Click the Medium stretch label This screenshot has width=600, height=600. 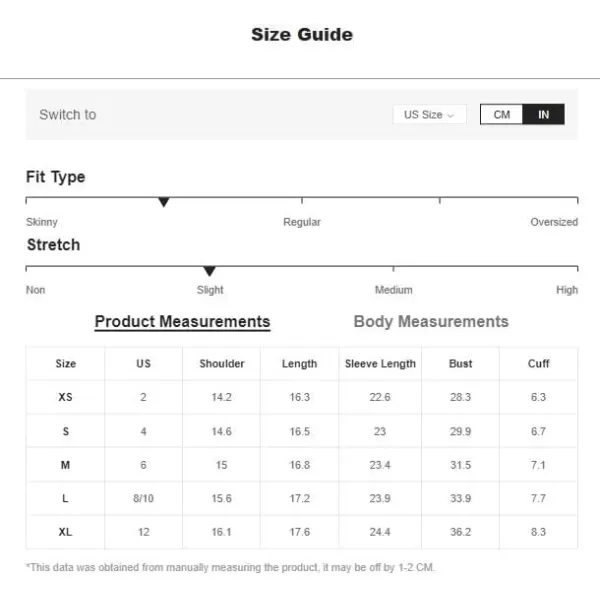pos(393,290)
